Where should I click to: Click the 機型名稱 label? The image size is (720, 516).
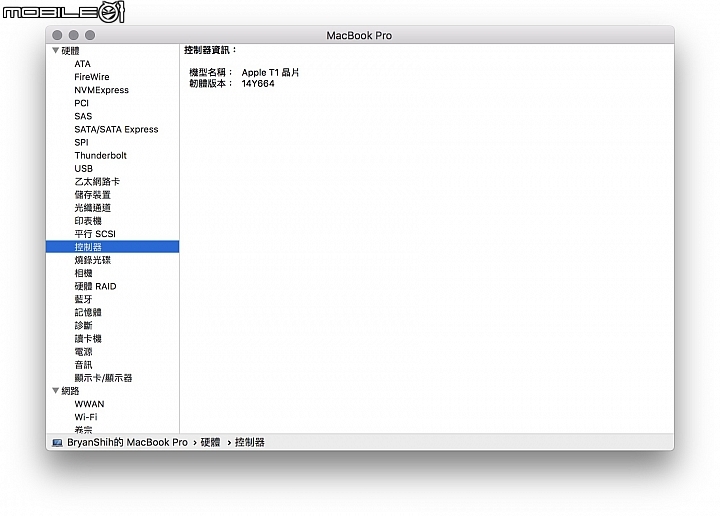coord(211,73)
